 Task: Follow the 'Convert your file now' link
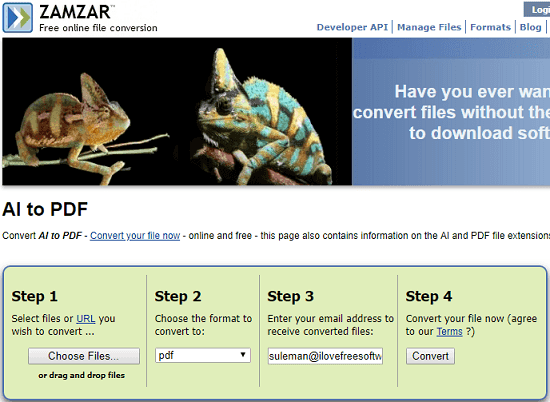pos(135,236)
